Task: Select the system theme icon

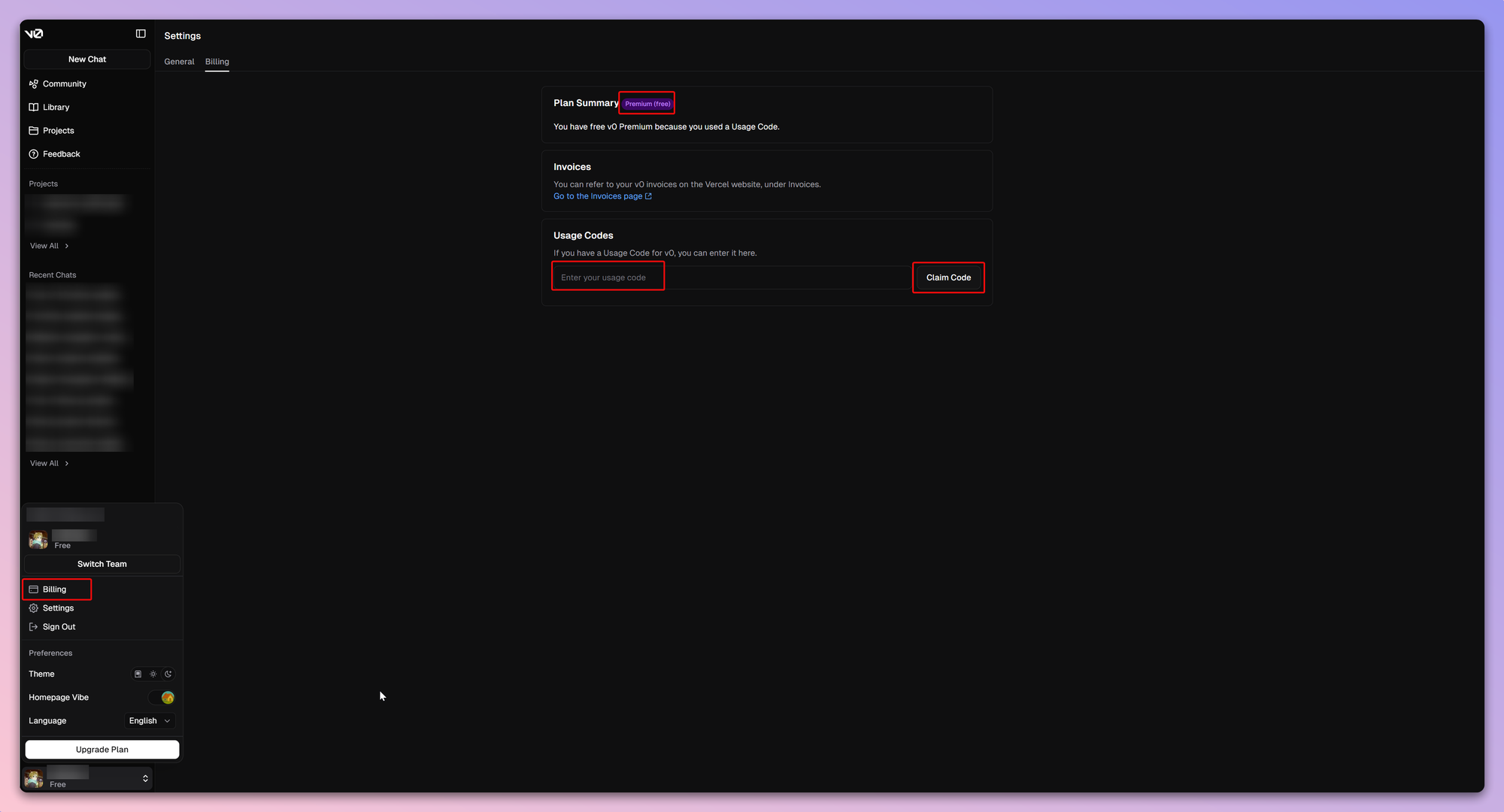Action: tap(138, 674)
